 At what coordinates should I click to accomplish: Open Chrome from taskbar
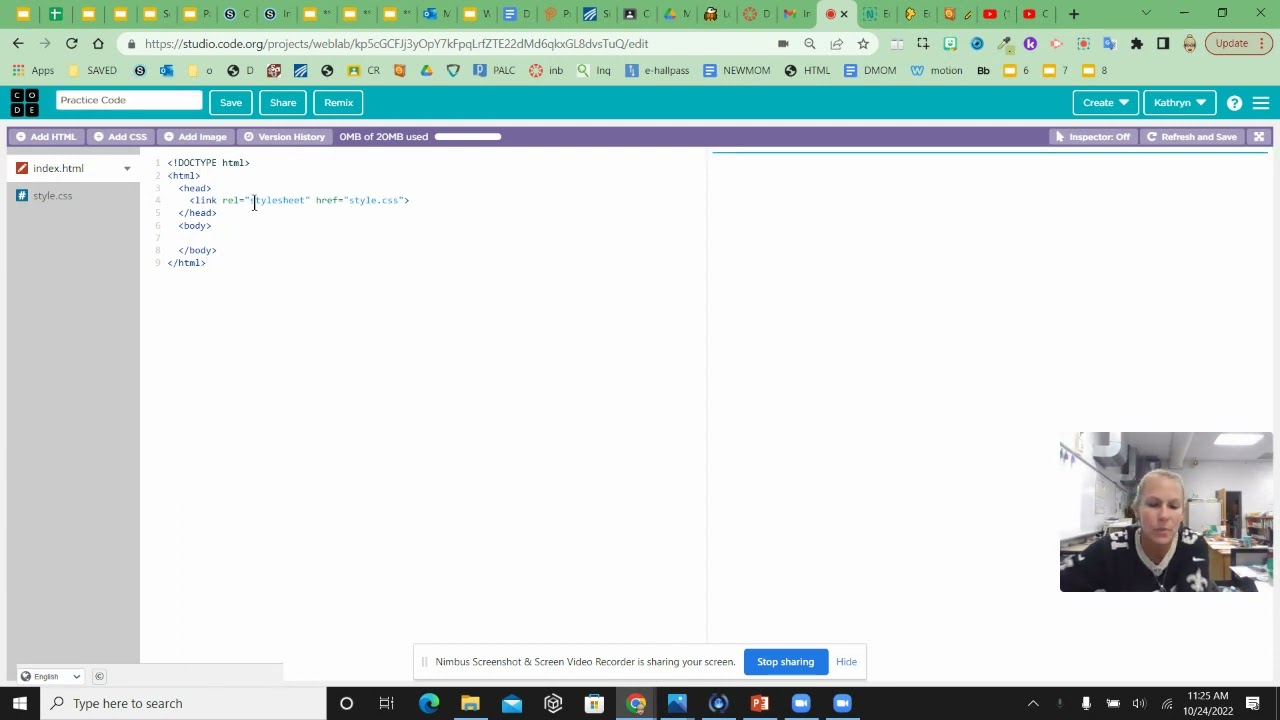tap(636, 703)
